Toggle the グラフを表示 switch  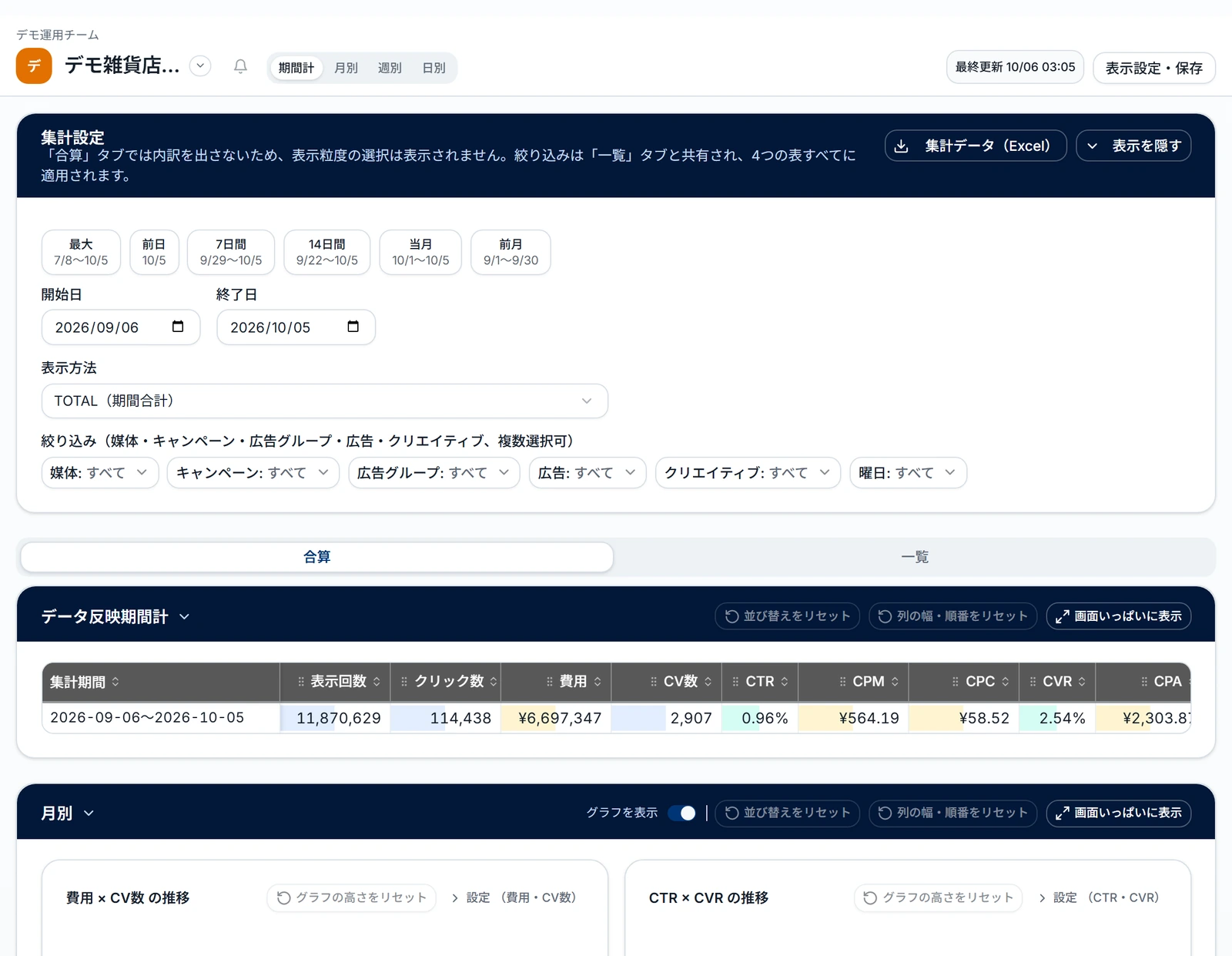point(682,813)
